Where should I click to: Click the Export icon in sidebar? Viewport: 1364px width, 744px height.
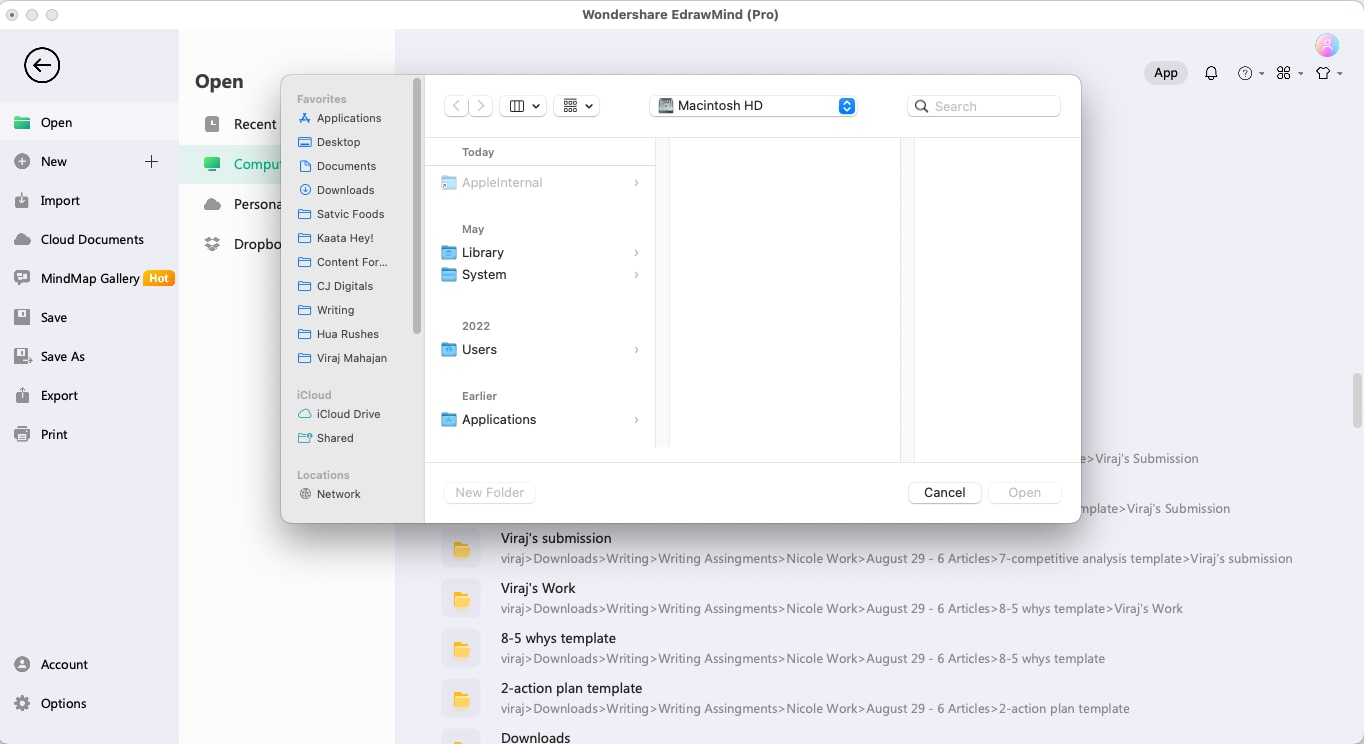point(22,395)
